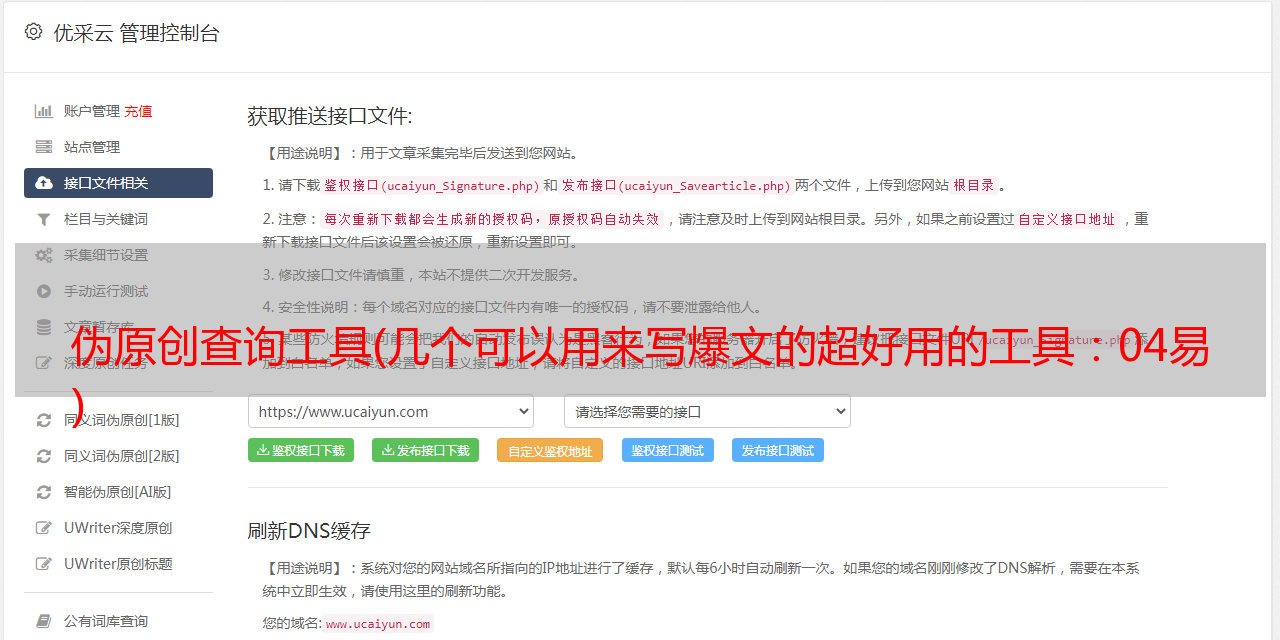Select the 接口文件相关 sidebar item
The width and height of the screenshot is (1280, 640).
pos(118,183)
